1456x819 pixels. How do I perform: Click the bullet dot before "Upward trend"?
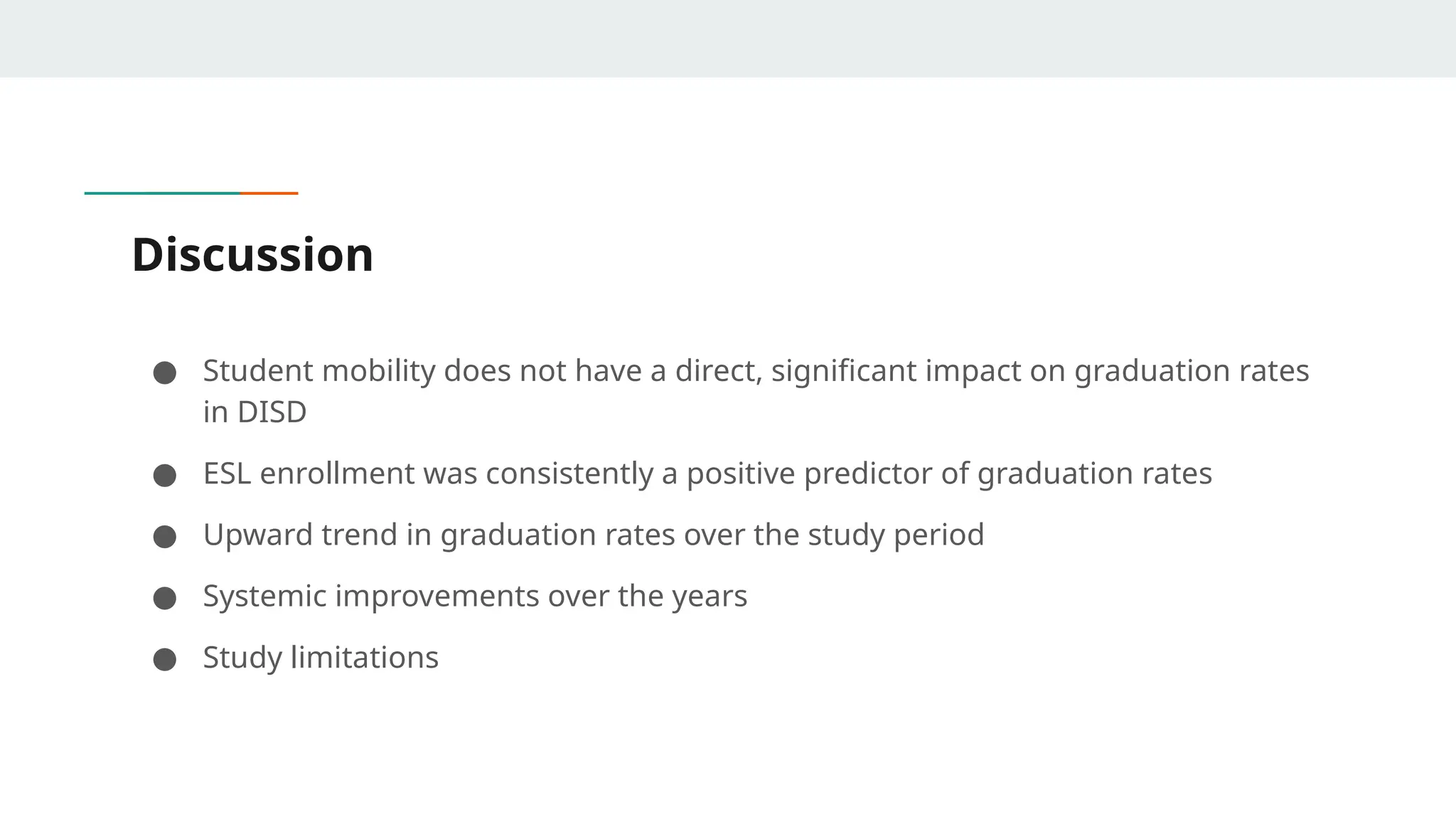[164, 536]
